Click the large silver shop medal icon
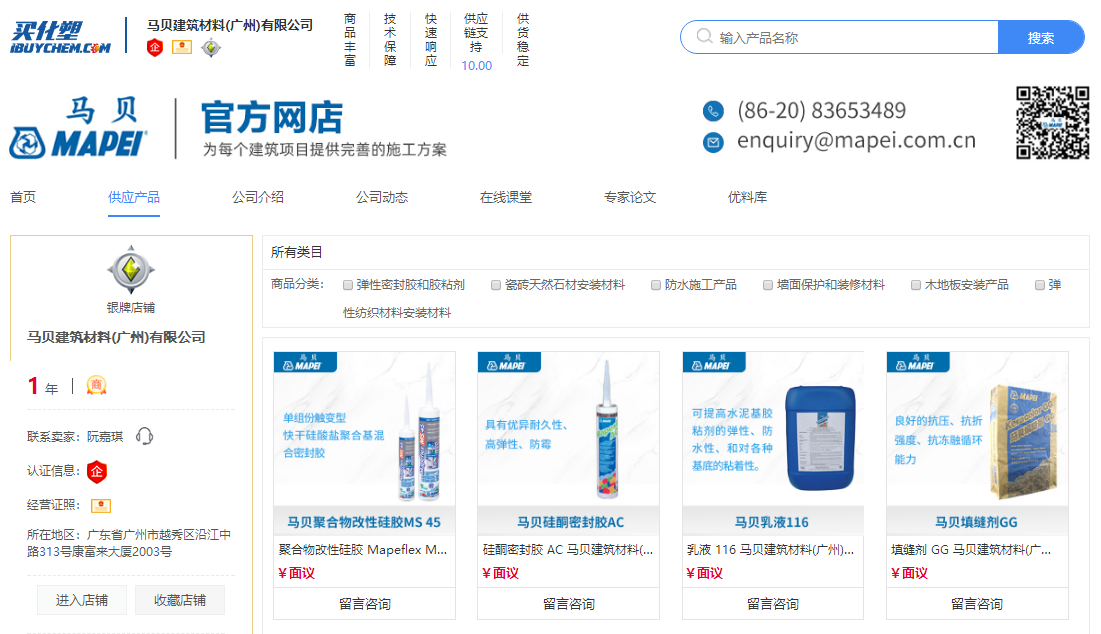The width and height of the screenshot is (1101, 634). (131, 270)
